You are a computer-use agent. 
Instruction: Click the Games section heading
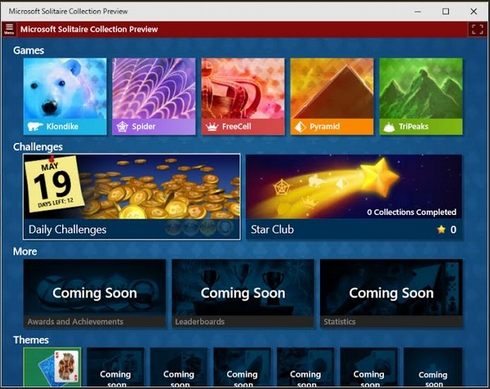coord(28,50)
